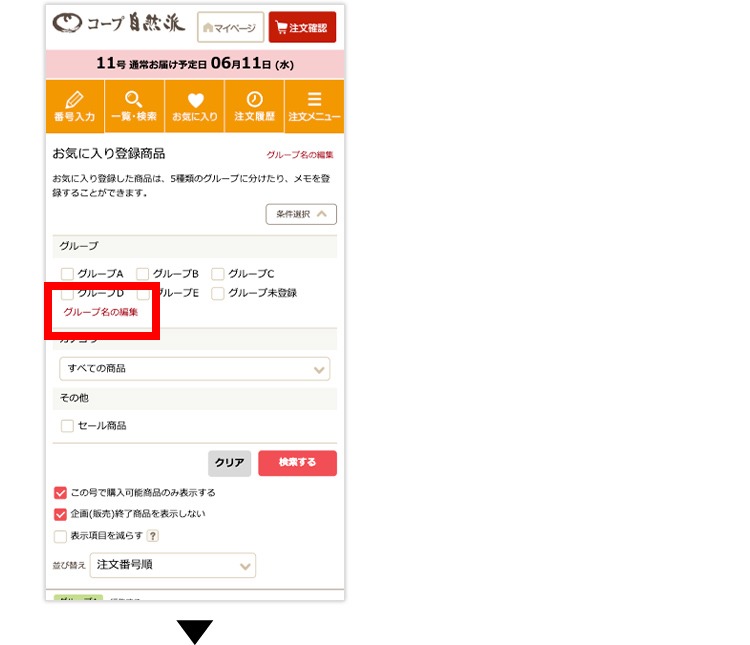Screen dimensions: 750x645
Task: Click the help question mark icon
Action: [x=153, y=536]
